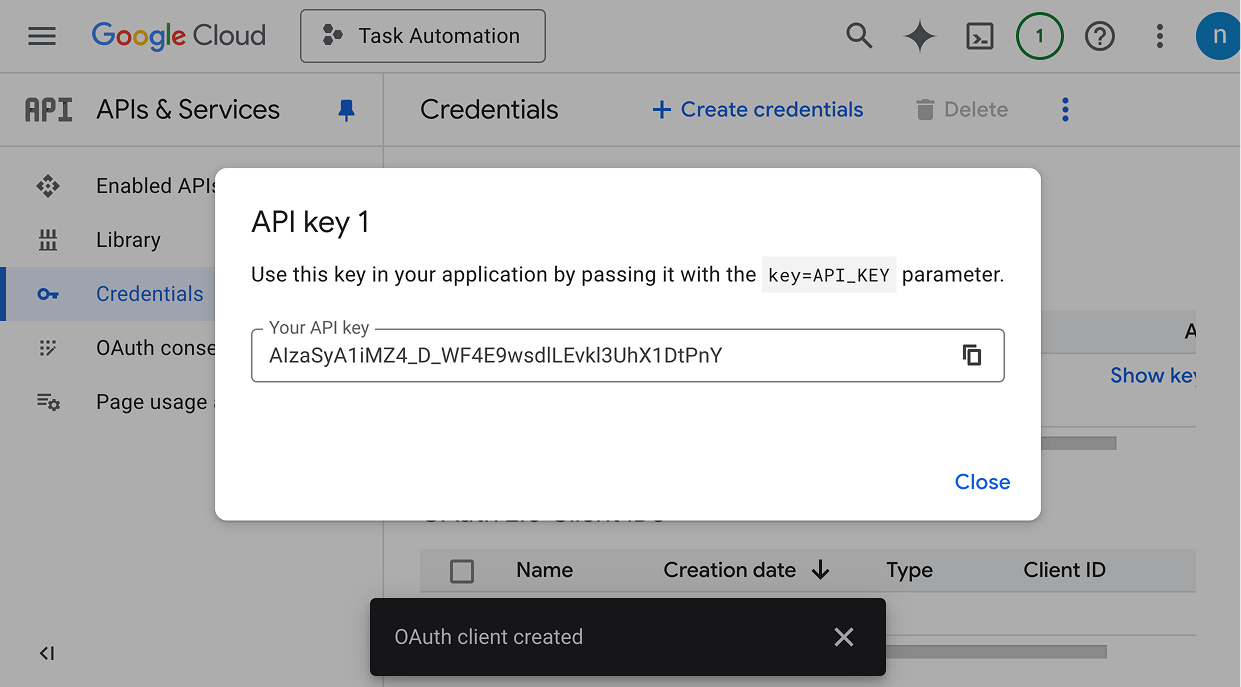Activate Cloud Shell terminal icon

tap(979, 37)
